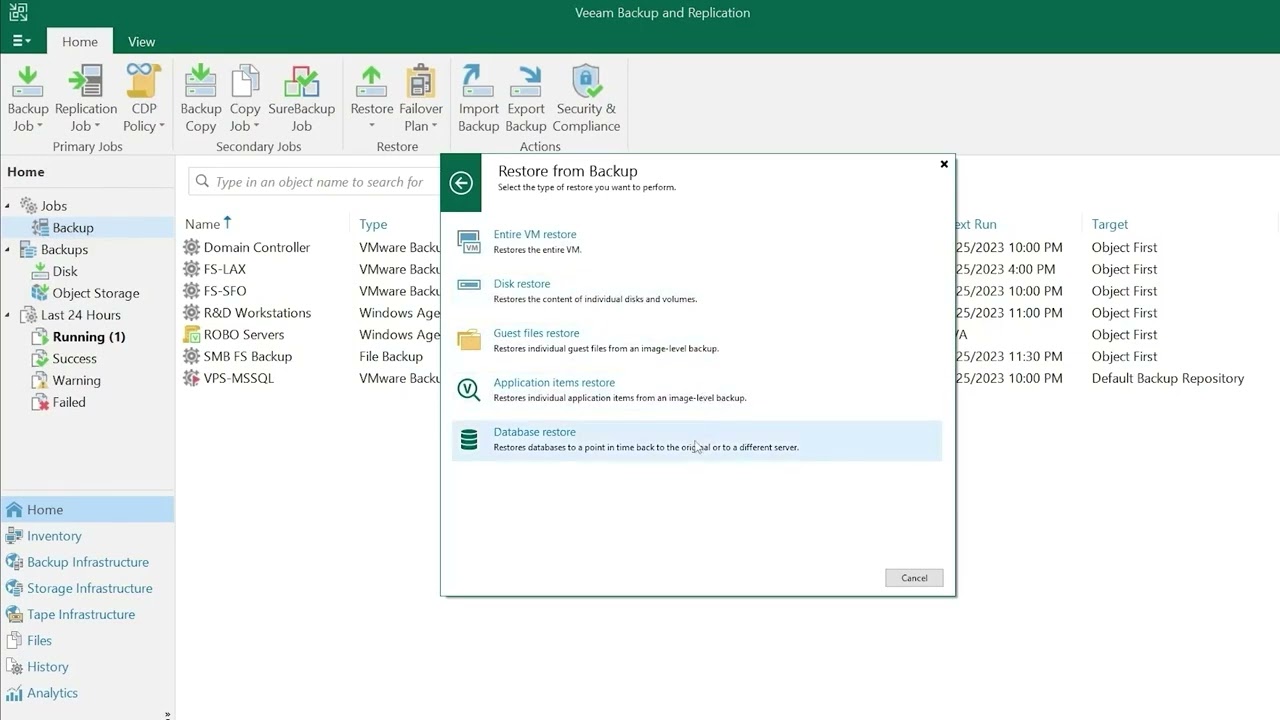Click the Backup Job ribbon icon
The height and width of the screenshot is (720, 1280).
[28, 81]
